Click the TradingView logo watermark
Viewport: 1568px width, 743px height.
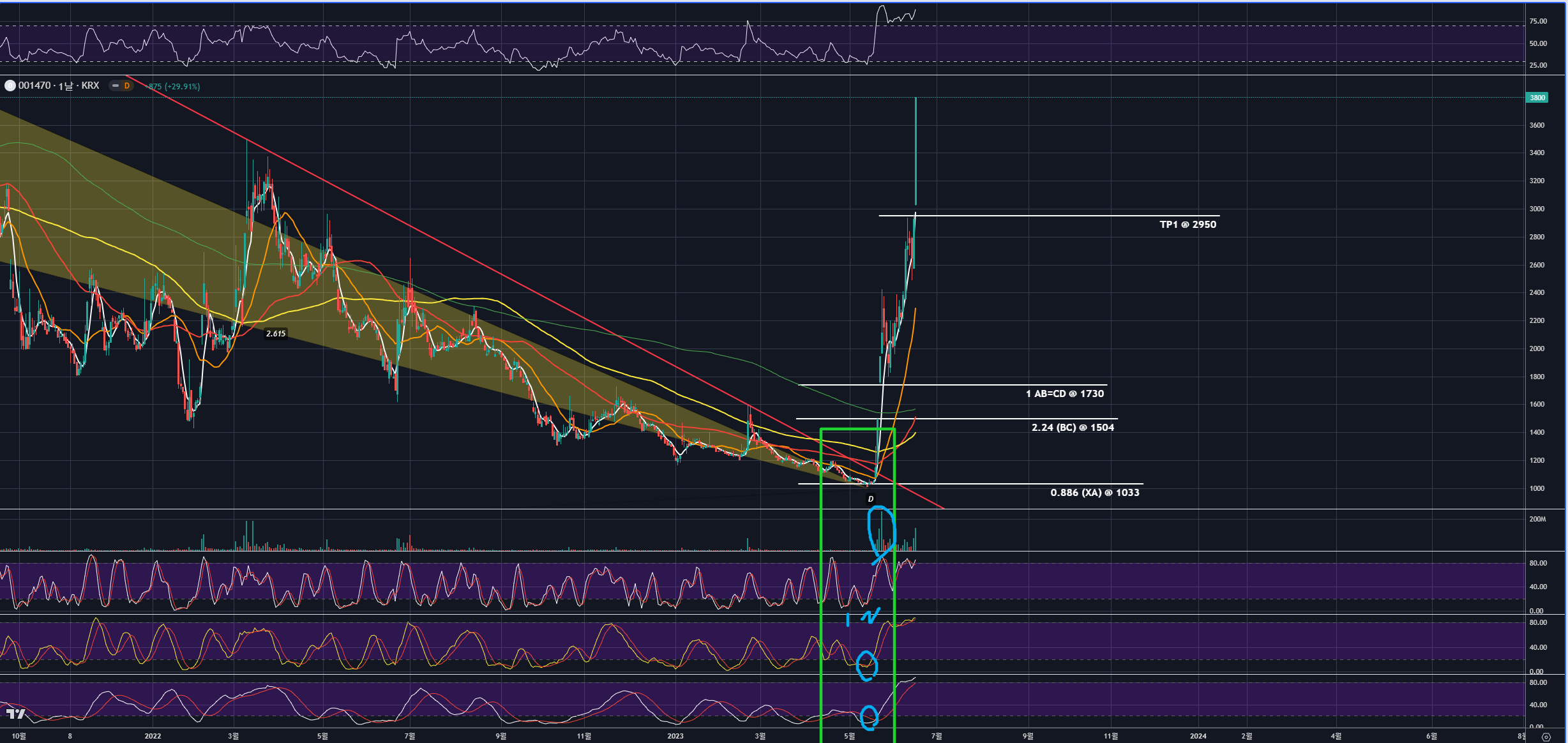[15, 714]
